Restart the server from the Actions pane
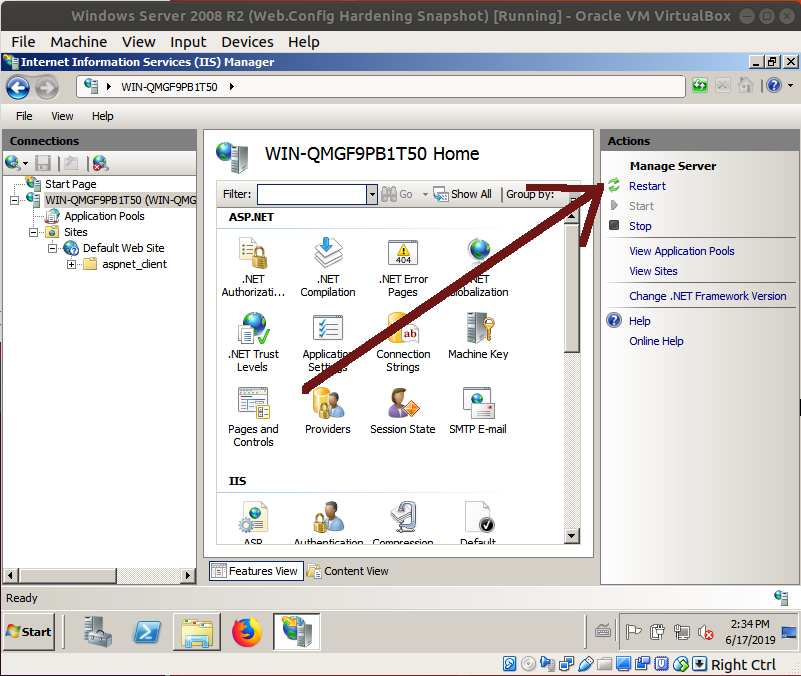801x676 pixels. (x=647, y=186)
